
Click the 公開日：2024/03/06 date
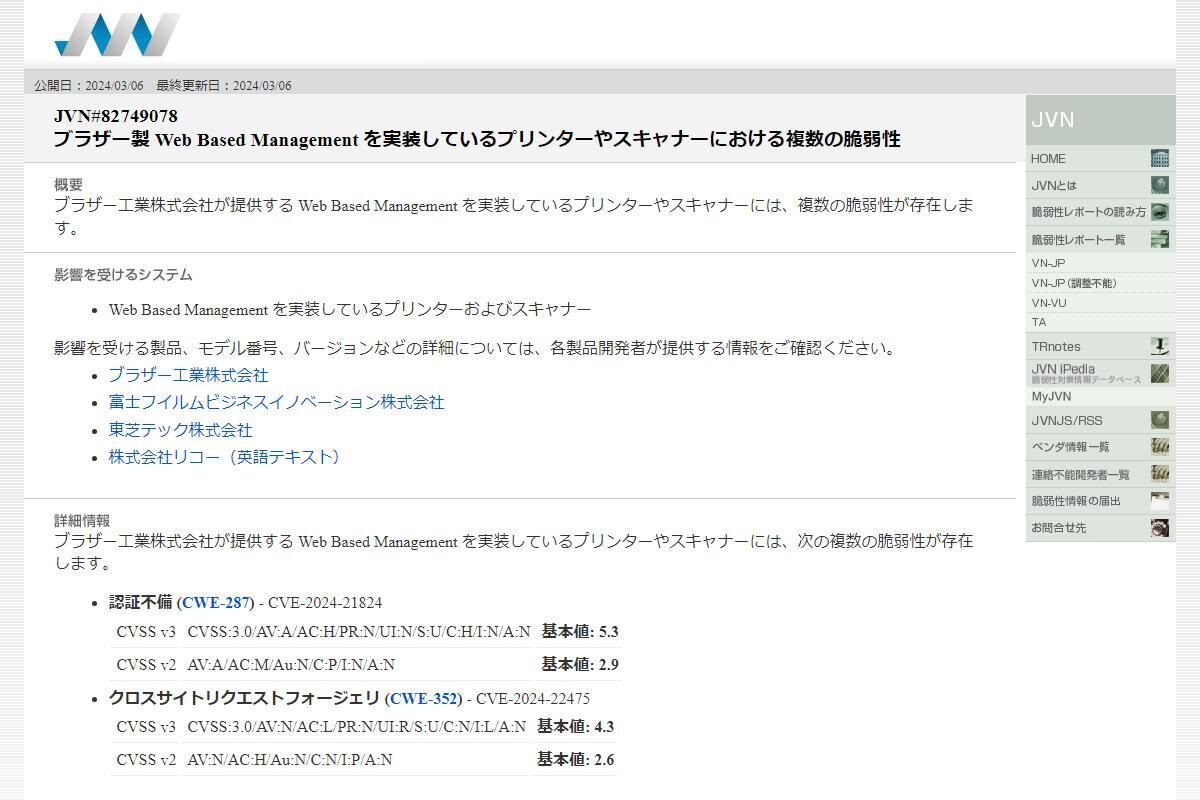coord(89,85)
